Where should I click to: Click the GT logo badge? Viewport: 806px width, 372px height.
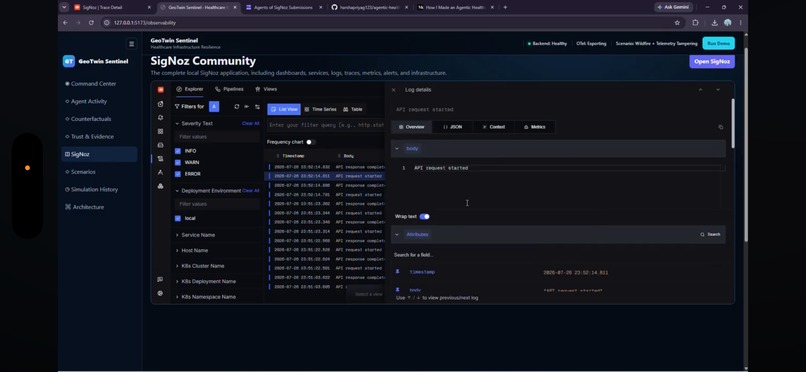pyautogui.click(x=69, y=61)
